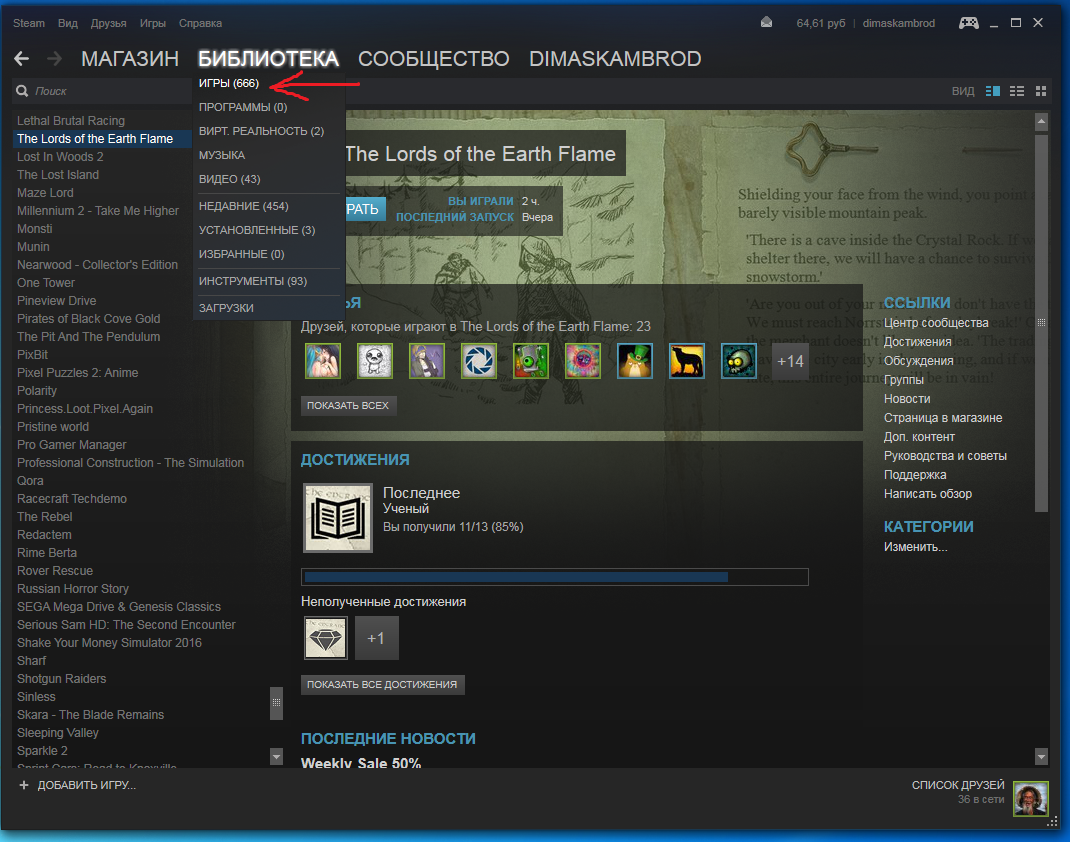
Task: Select Lethal Brutal Racing in game list
Action: click(x=70, y=121)
